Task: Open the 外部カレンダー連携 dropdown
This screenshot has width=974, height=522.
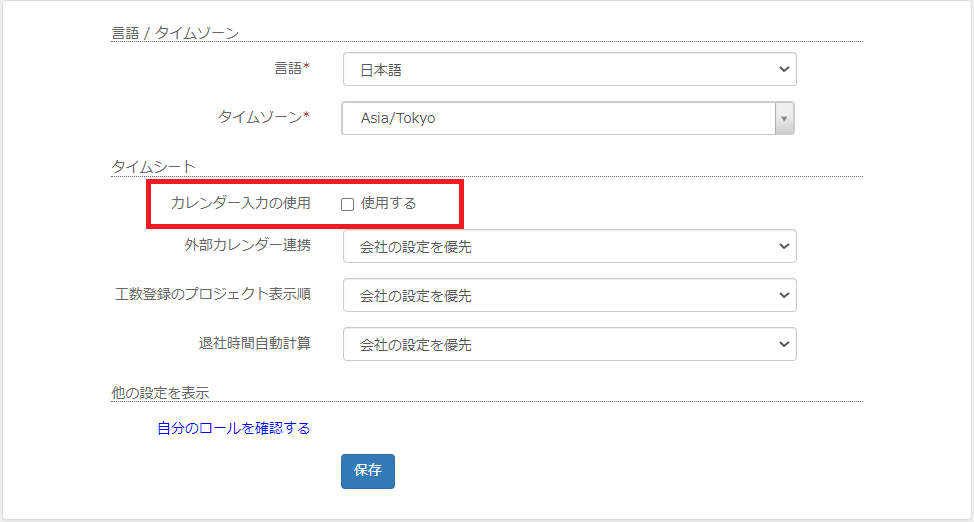Action: coord(570,246)
